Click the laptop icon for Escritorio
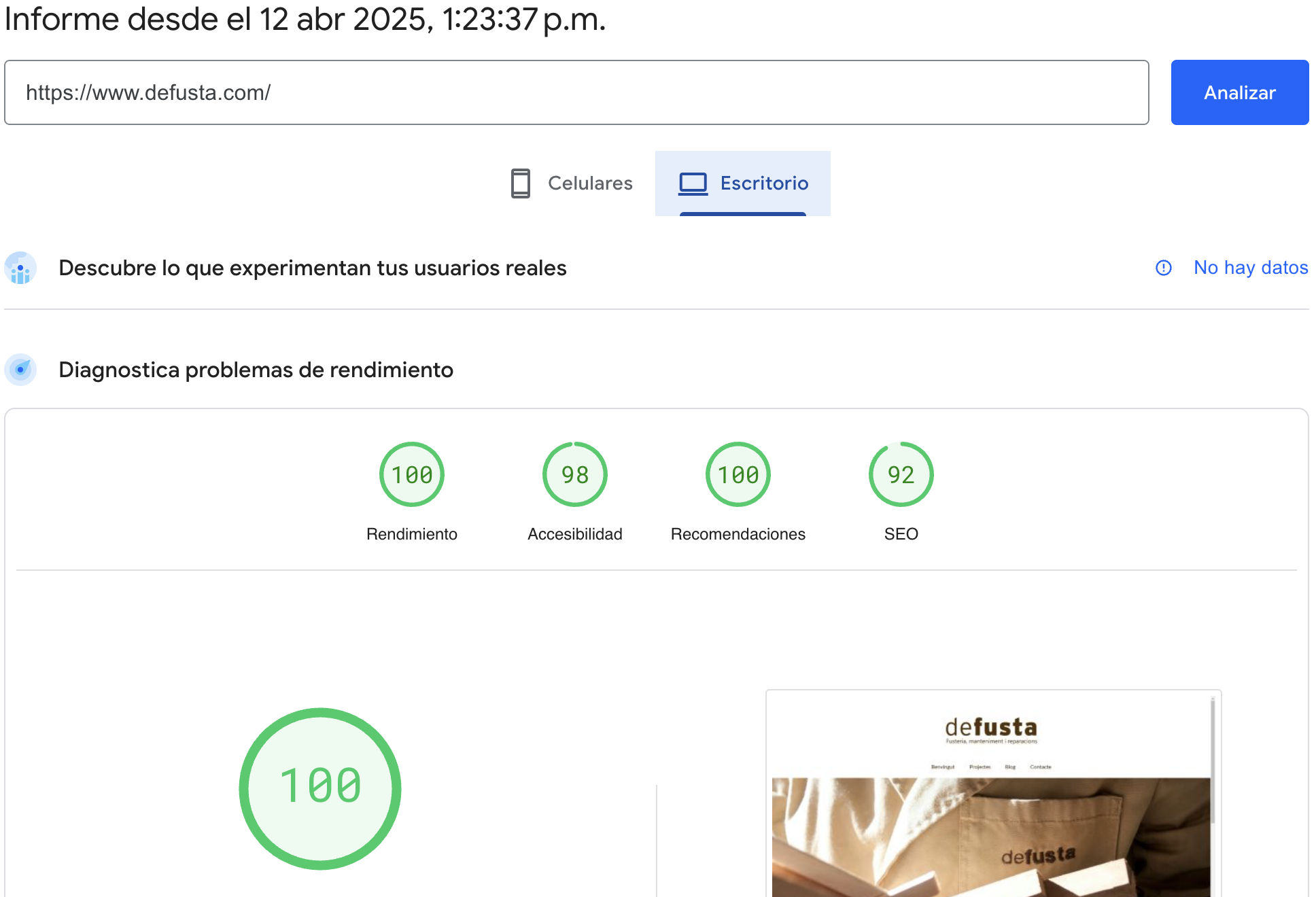This screenshot has width=1316, height=897. click(x=693, y=183)
